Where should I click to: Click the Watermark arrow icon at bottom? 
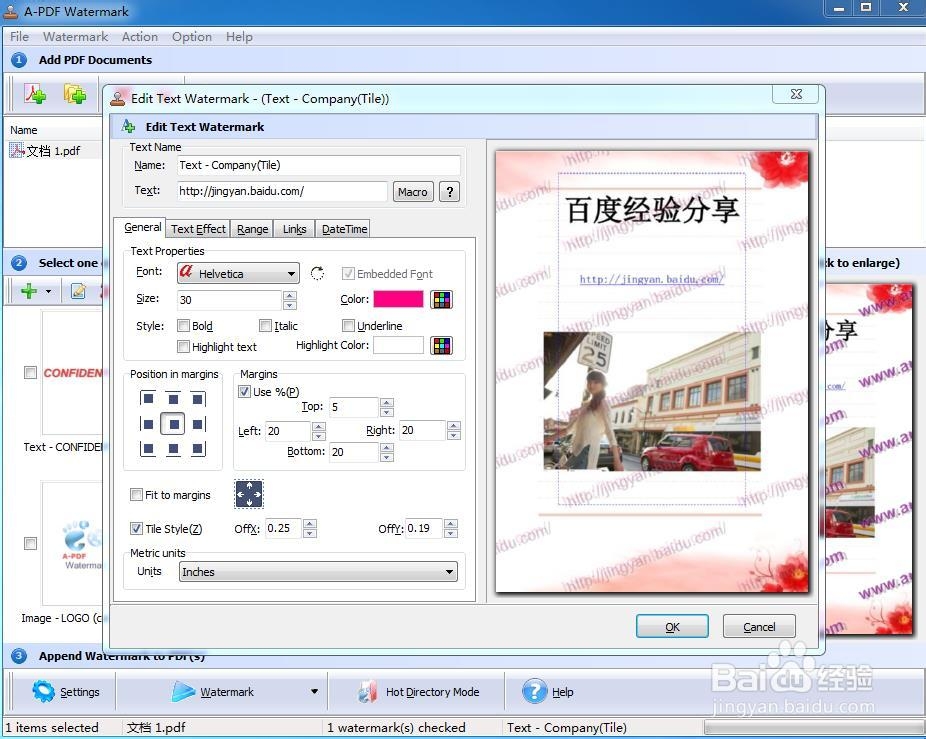point(184,691)
